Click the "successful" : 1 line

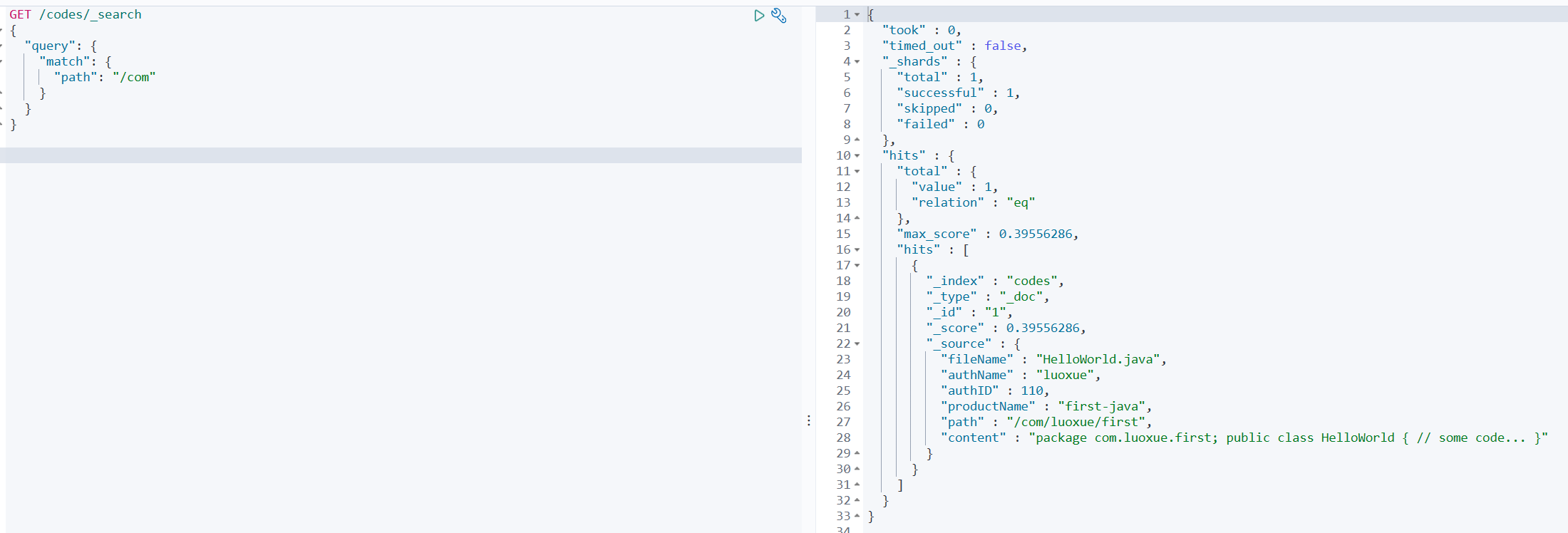[x=958, y=93]
